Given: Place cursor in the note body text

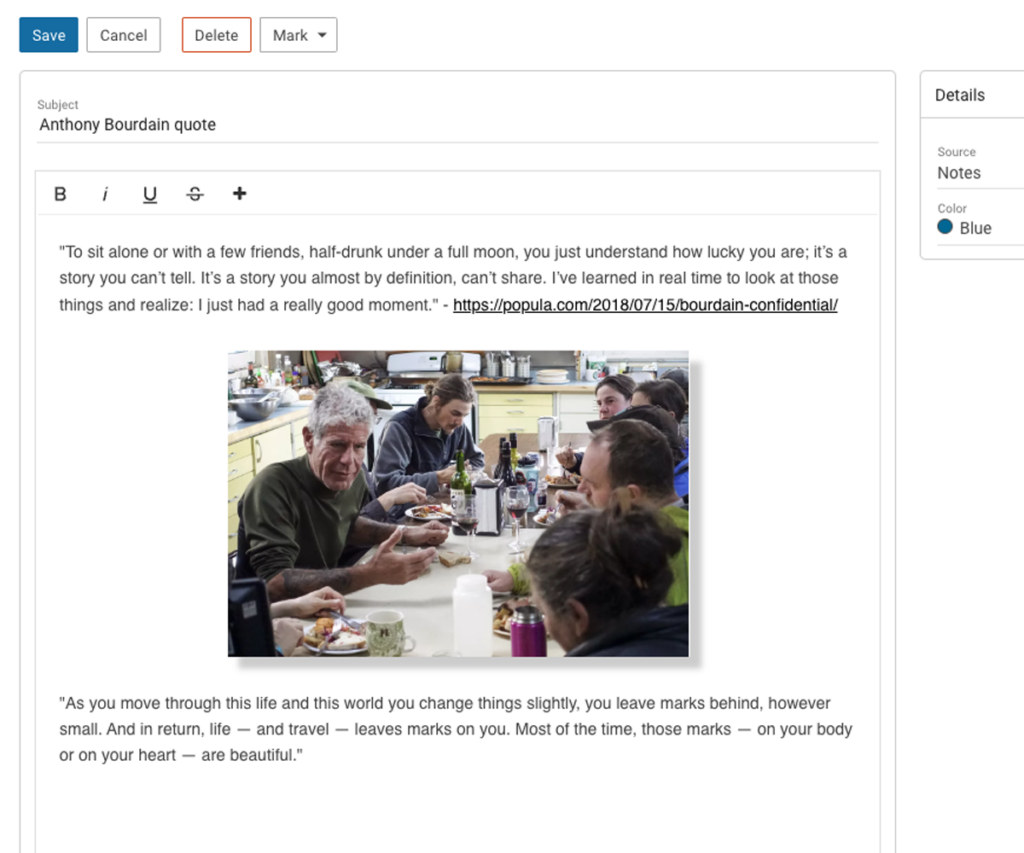Looking at the screenshot, I should click(450, 277).
